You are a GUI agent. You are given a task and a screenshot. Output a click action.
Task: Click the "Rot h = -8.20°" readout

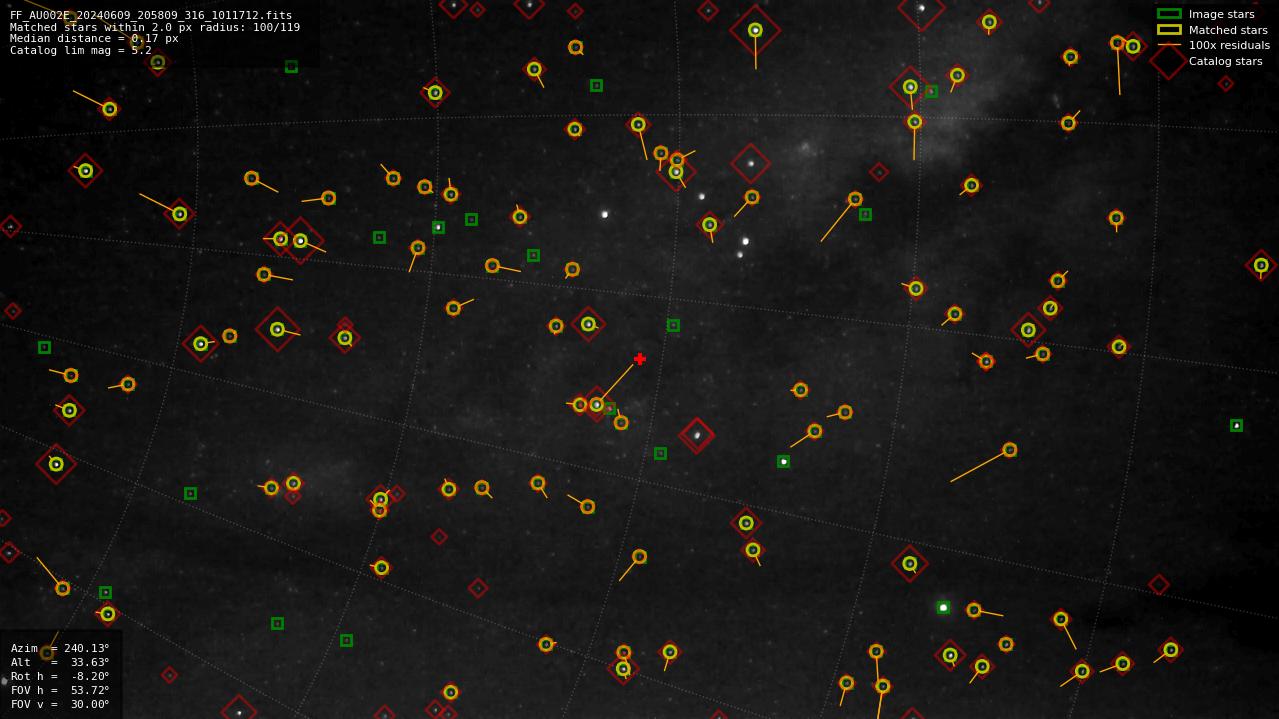60,676
